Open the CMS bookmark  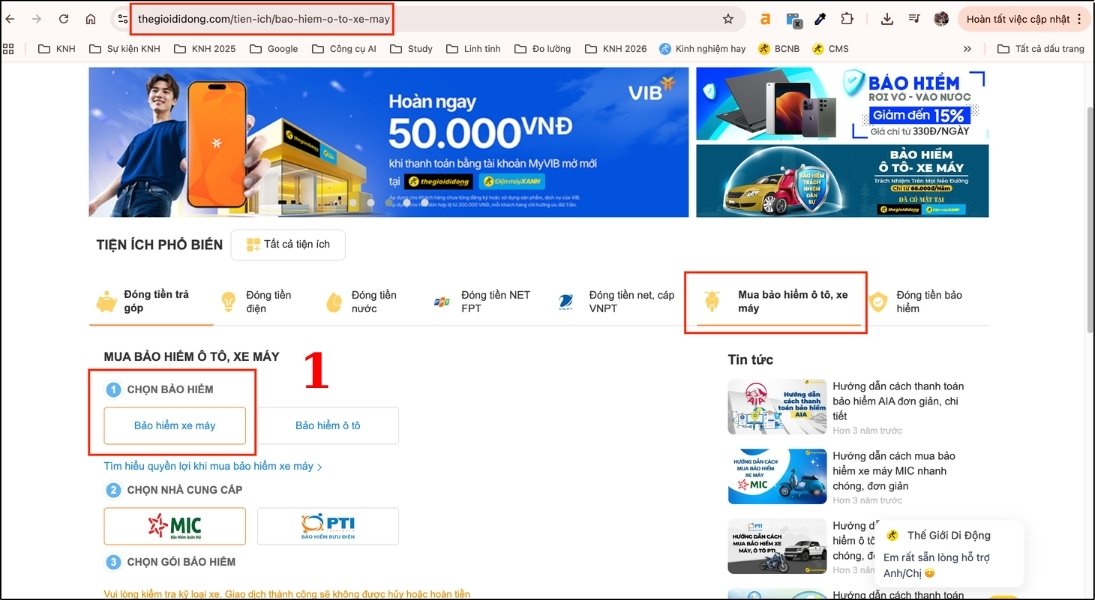tap(830, 49)
